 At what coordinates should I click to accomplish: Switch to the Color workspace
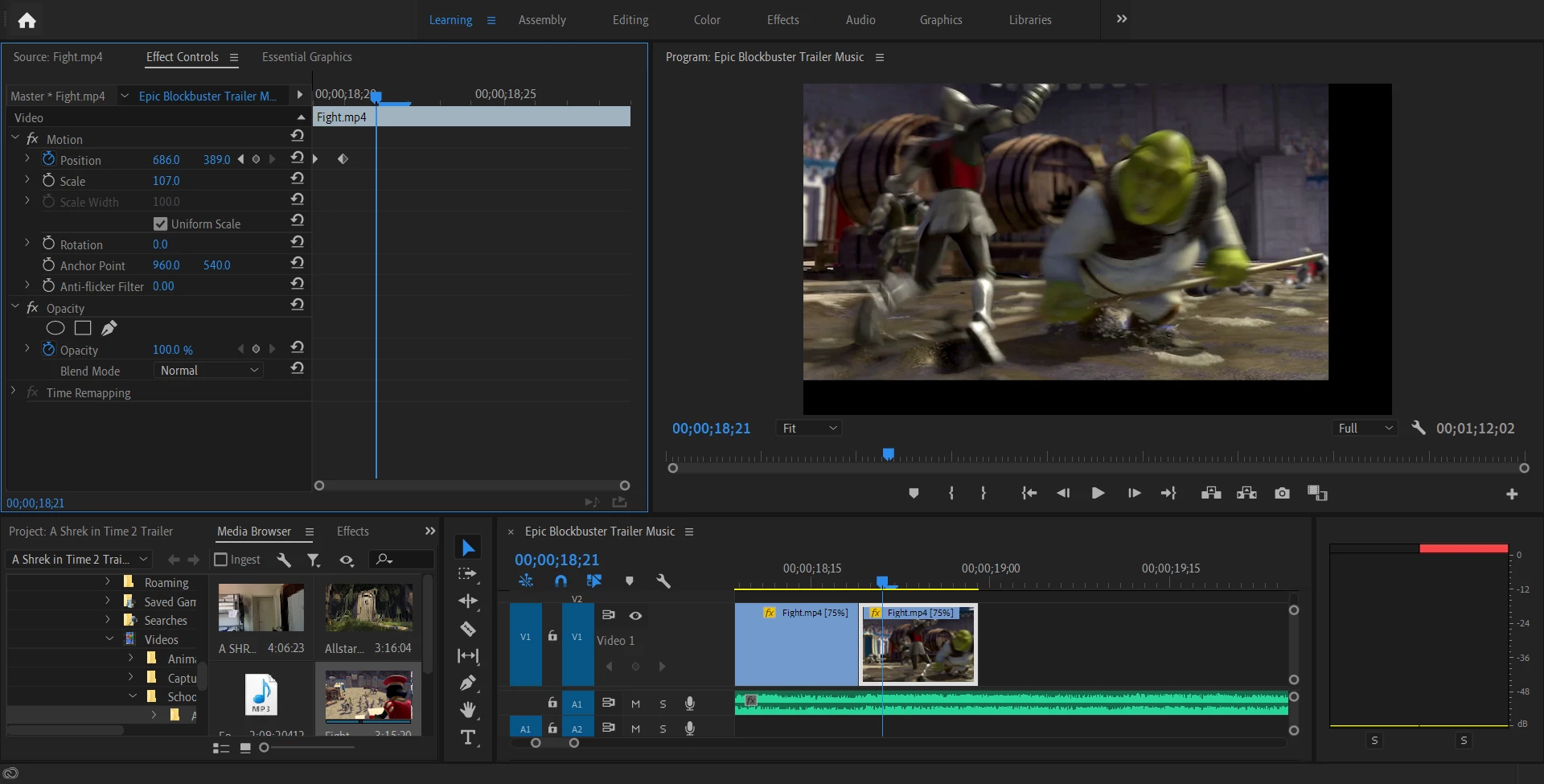[x=707, y=20]
